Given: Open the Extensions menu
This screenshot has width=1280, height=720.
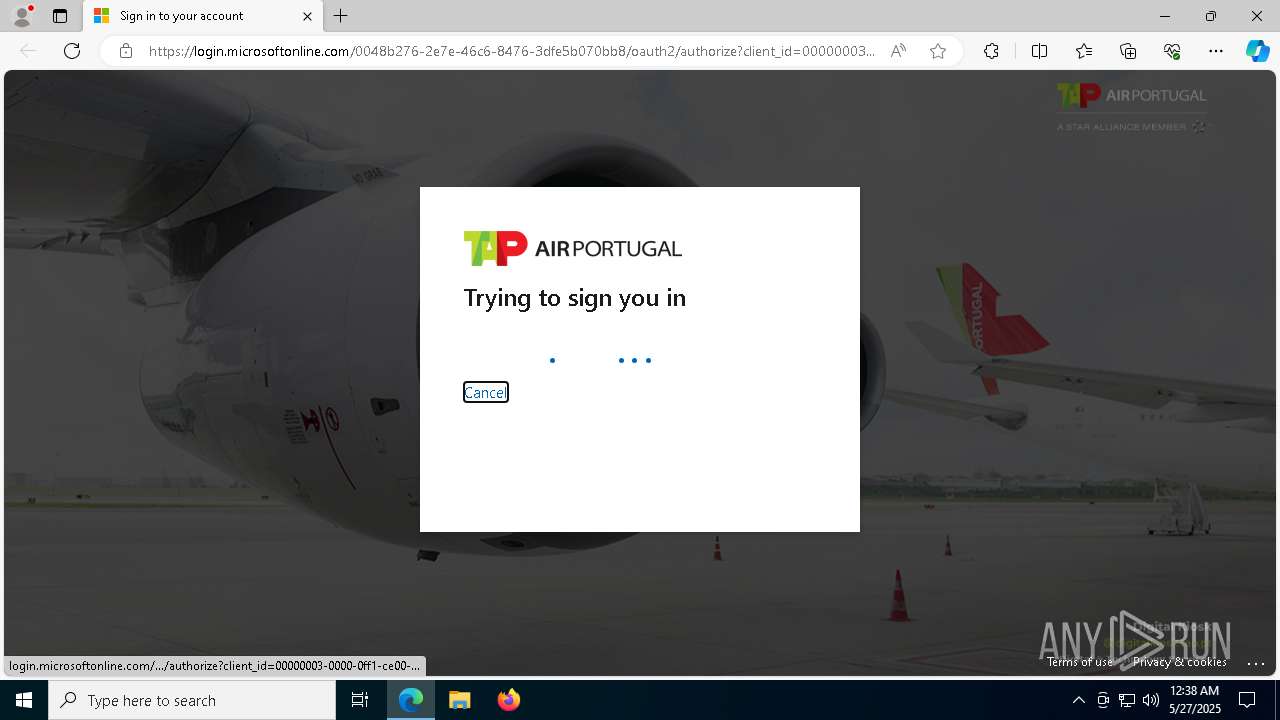Looking at the screenshot, I should click(x=991, y=51).
